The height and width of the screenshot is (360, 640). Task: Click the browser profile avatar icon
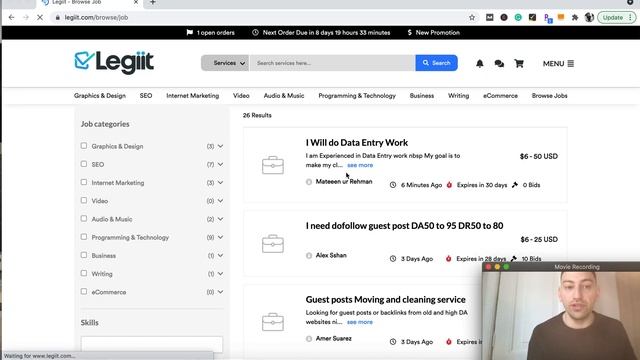pos(589,18)
